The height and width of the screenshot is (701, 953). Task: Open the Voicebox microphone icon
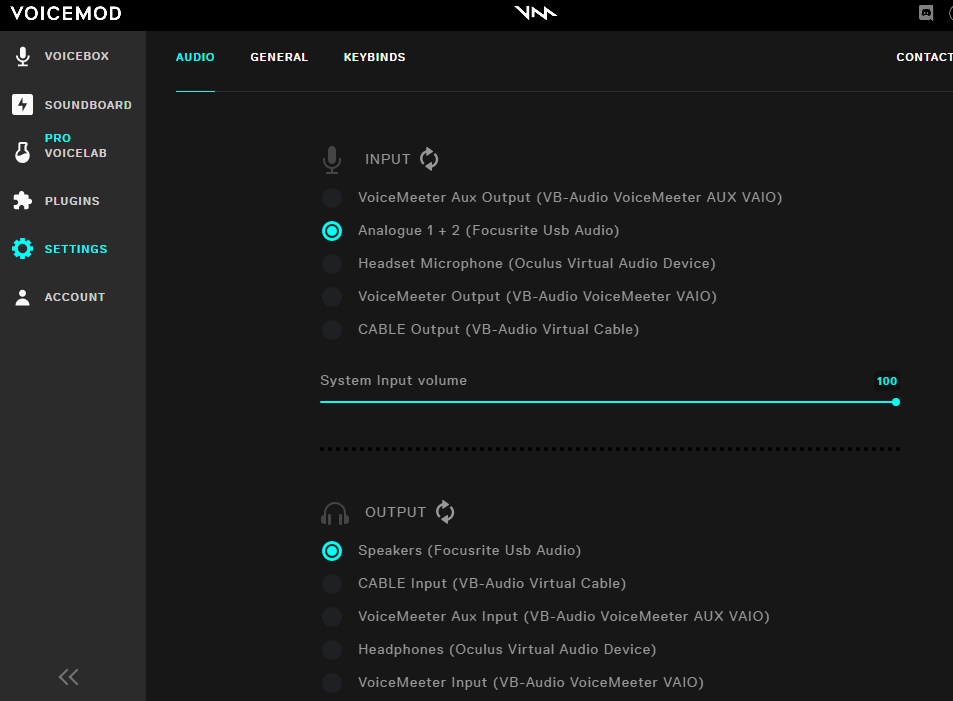coord(22,56)
